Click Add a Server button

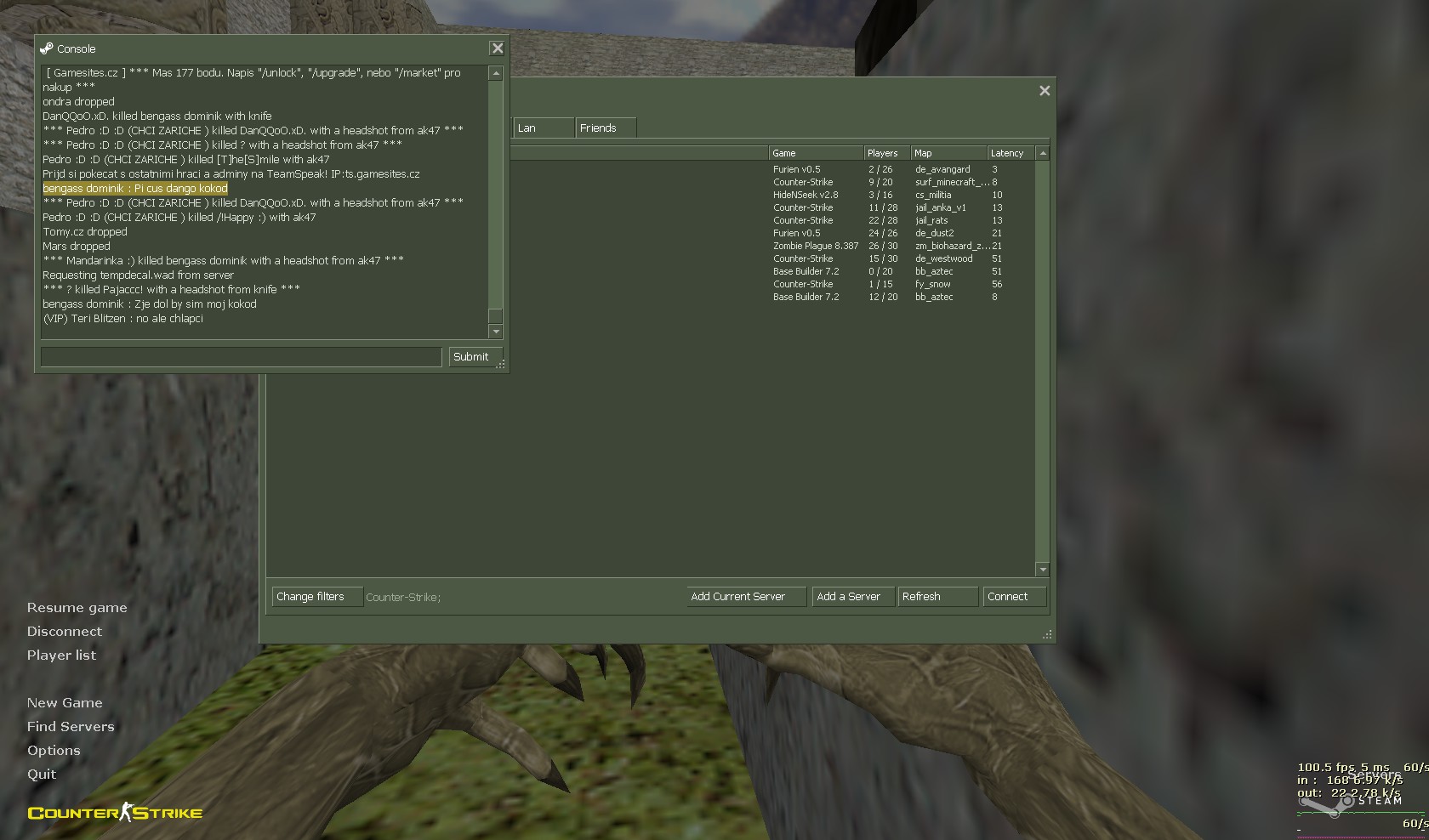click(854, 597)
